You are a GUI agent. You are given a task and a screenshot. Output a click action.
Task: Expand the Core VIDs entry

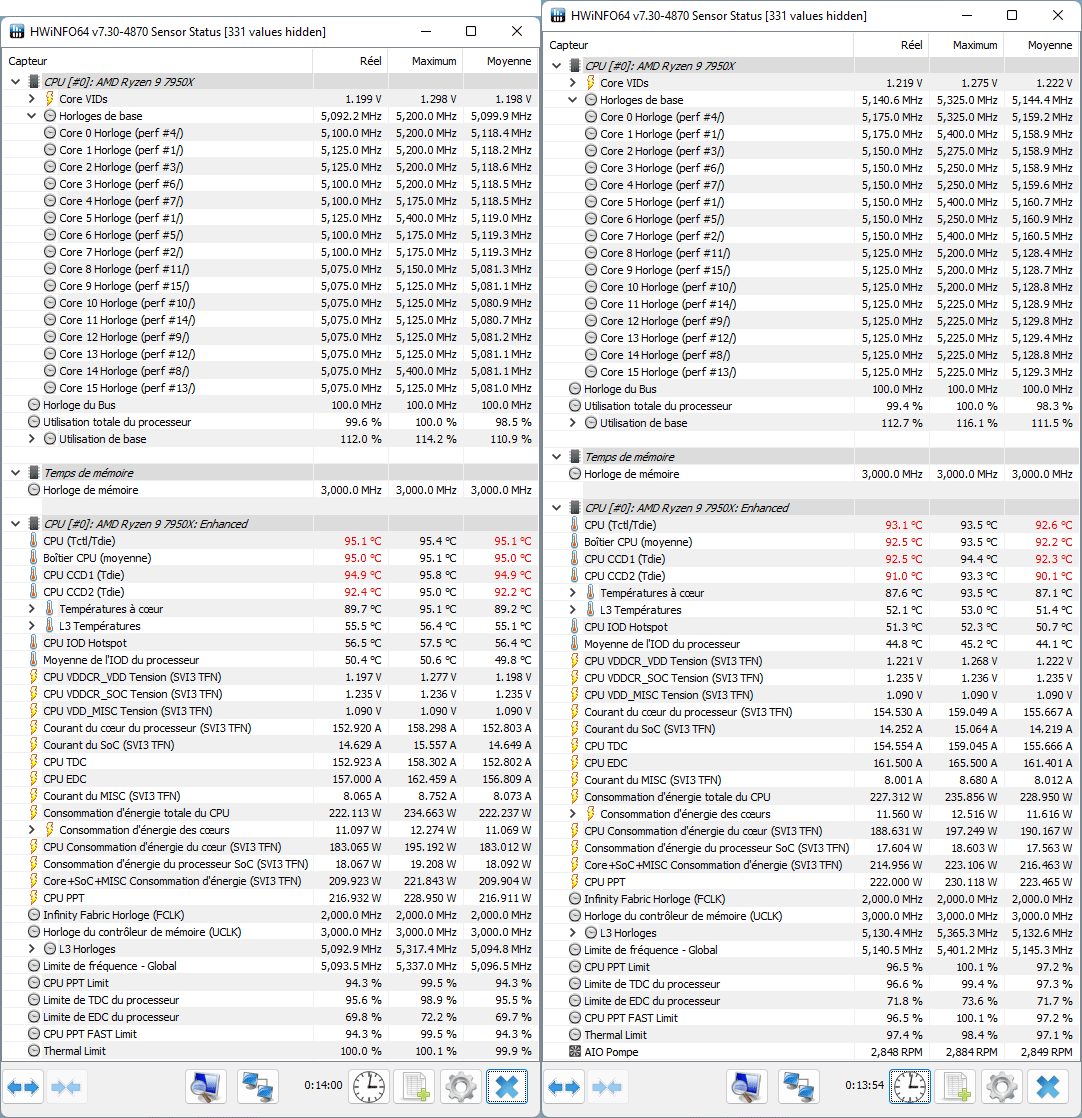click(x=33, y=98)
